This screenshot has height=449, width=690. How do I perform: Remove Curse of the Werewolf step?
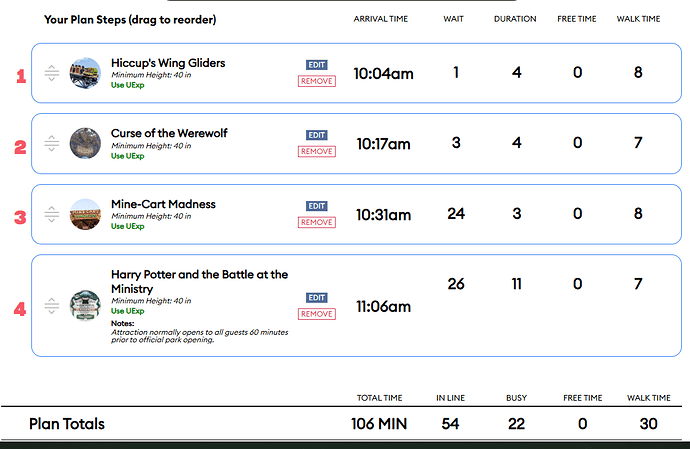coord(317,151)
